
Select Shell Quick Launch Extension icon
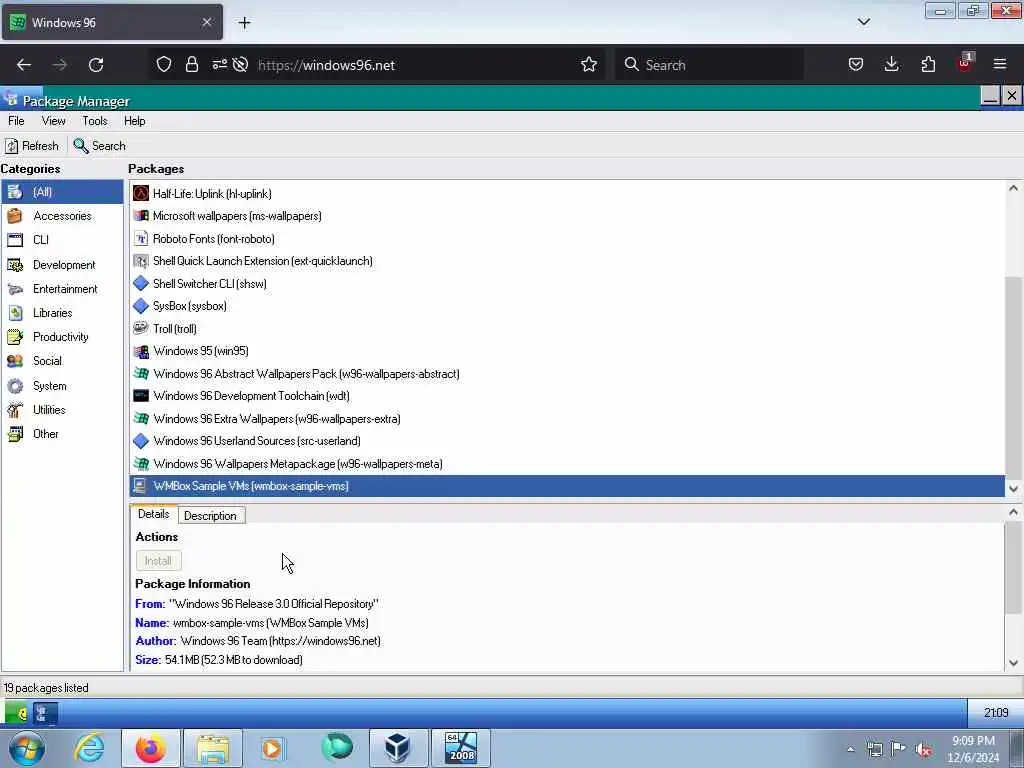coord(141,261)
